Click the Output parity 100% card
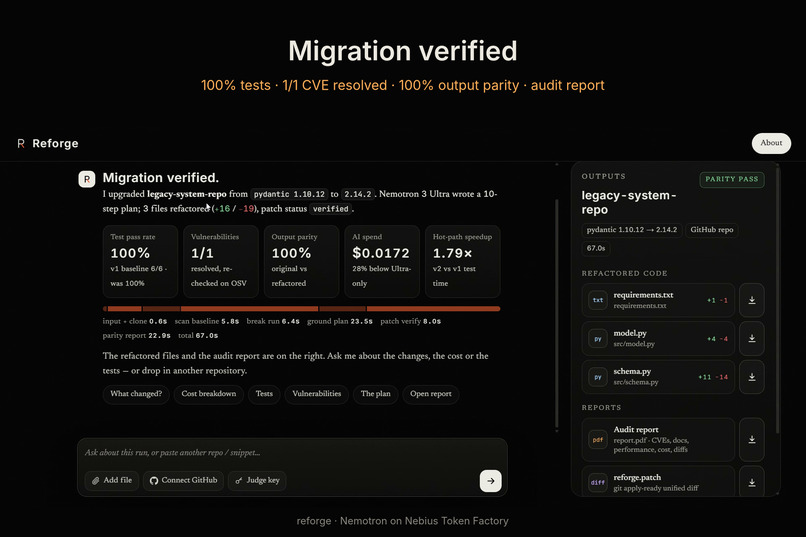Screen dimensions: 806x537 [301, 262]
